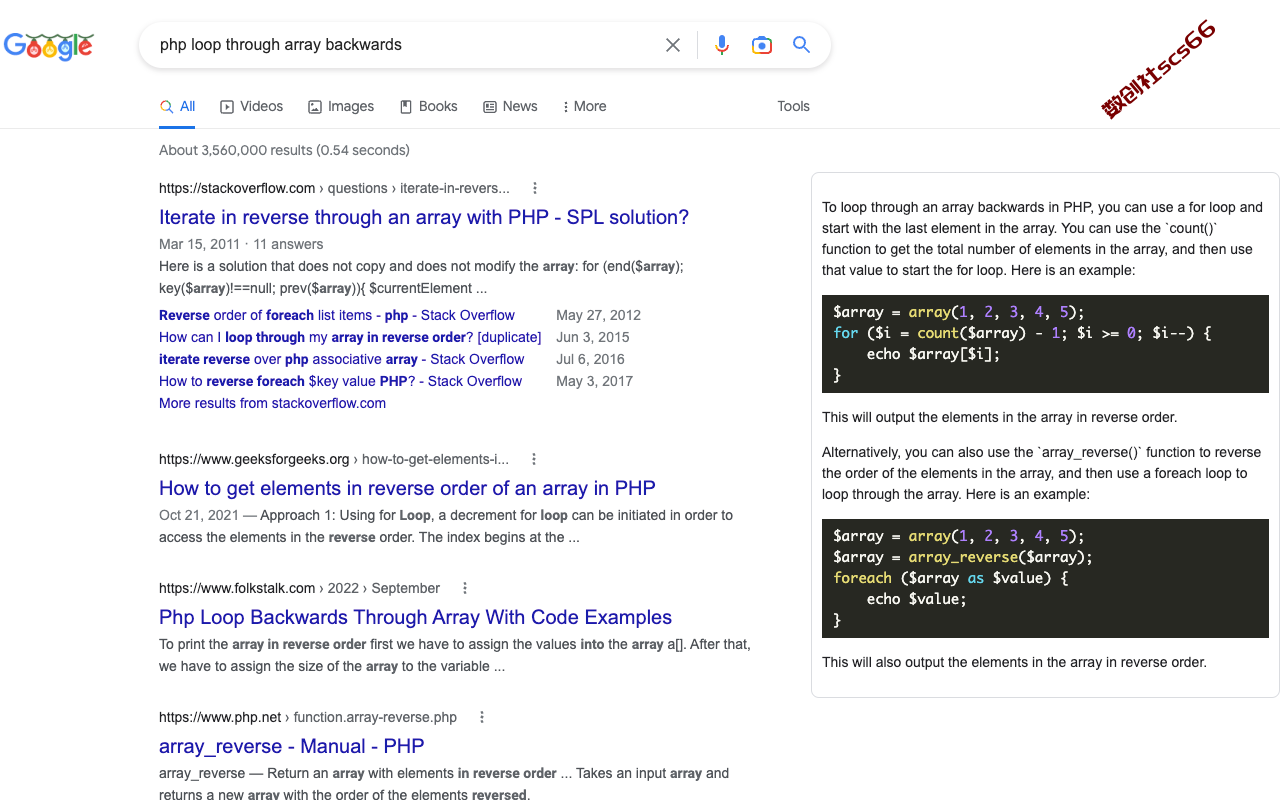
Task: Open options menu for the geeksforgeeks.org result
Action: (x=534, y=459)
